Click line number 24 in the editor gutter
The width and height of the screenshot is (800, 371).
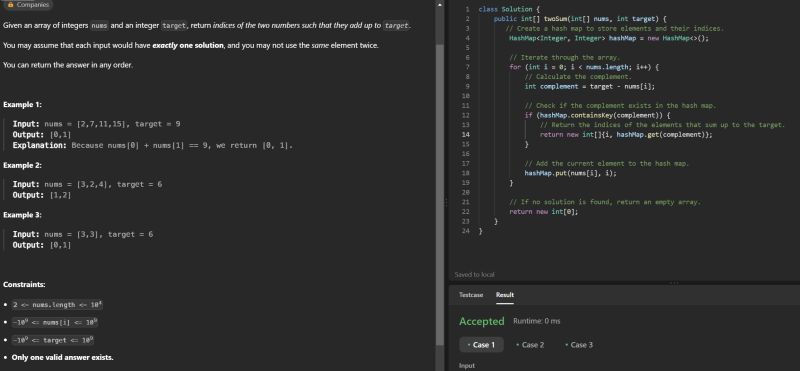pyautogui.click(x=466, y=231)
